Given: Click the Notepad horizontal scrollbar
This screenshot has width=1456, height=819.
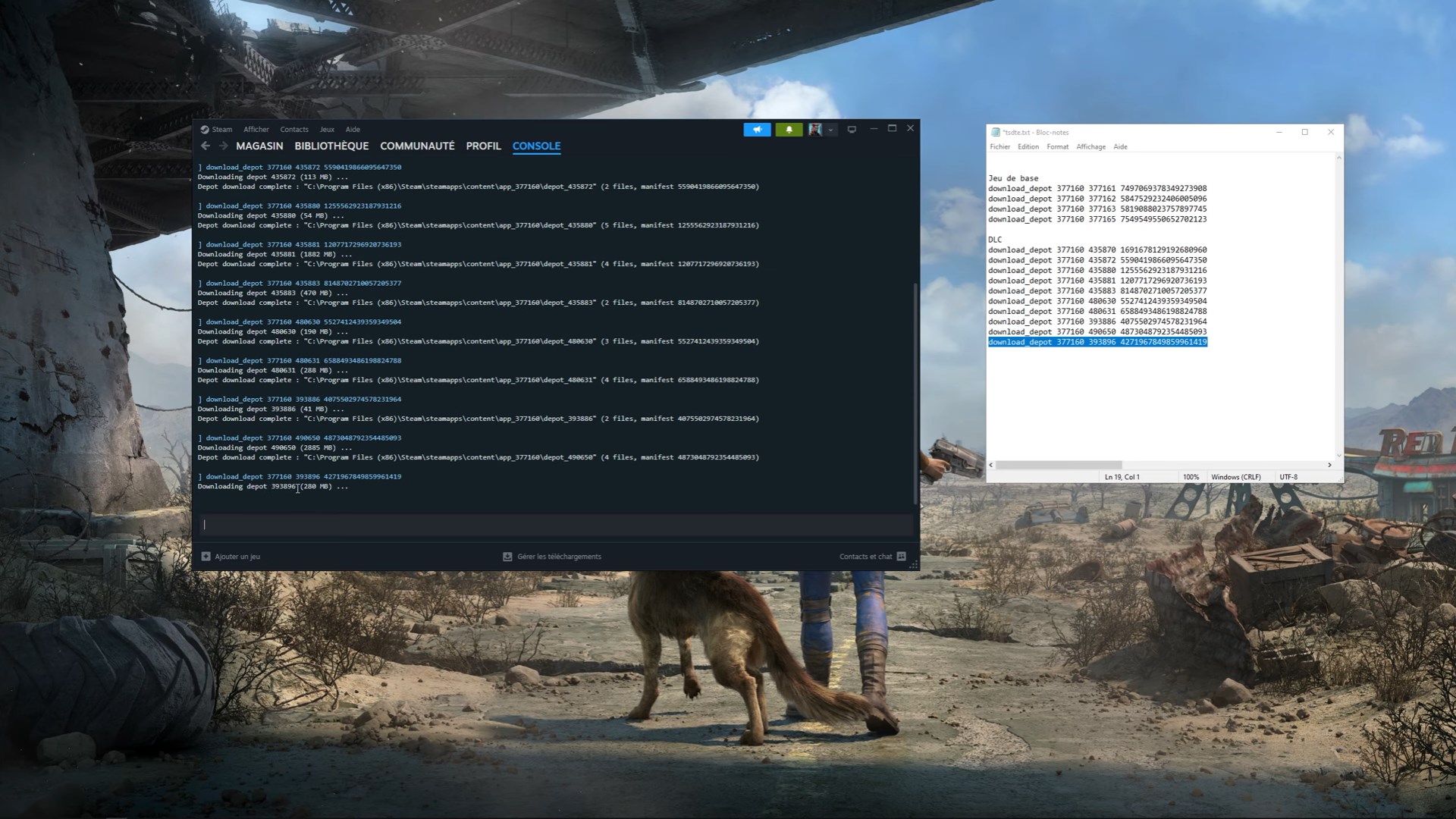Looking at the screenshot, I should [1058, 464].
